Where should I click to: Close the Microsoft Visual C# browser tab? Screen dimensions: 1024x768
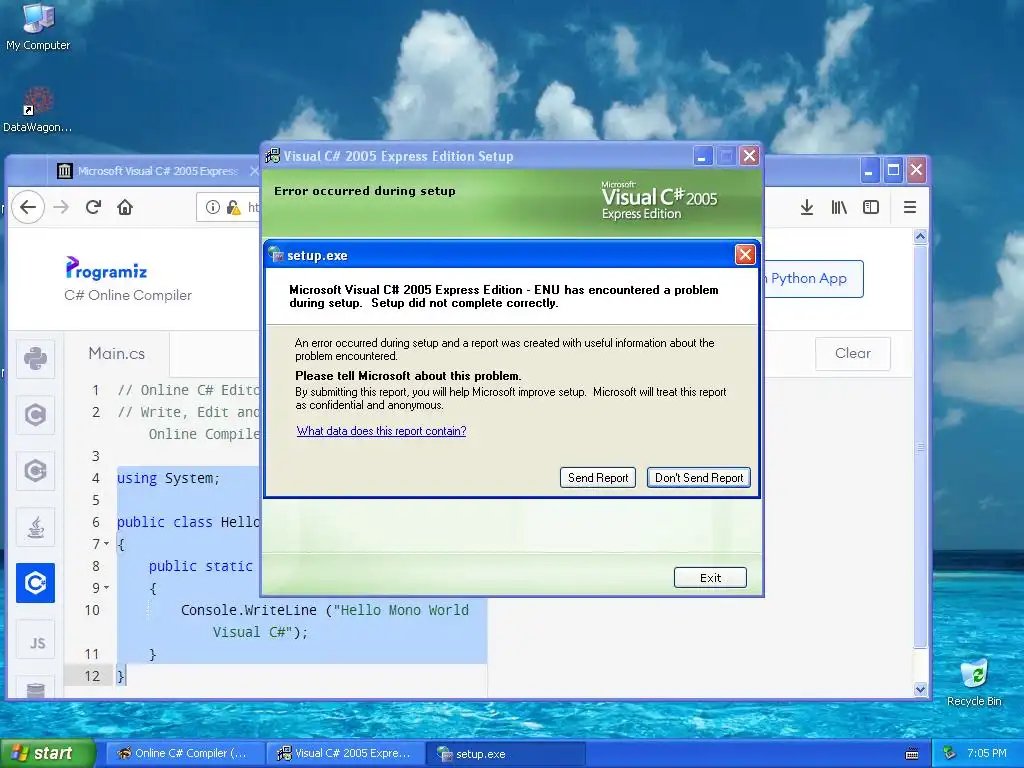coord(255,171)
